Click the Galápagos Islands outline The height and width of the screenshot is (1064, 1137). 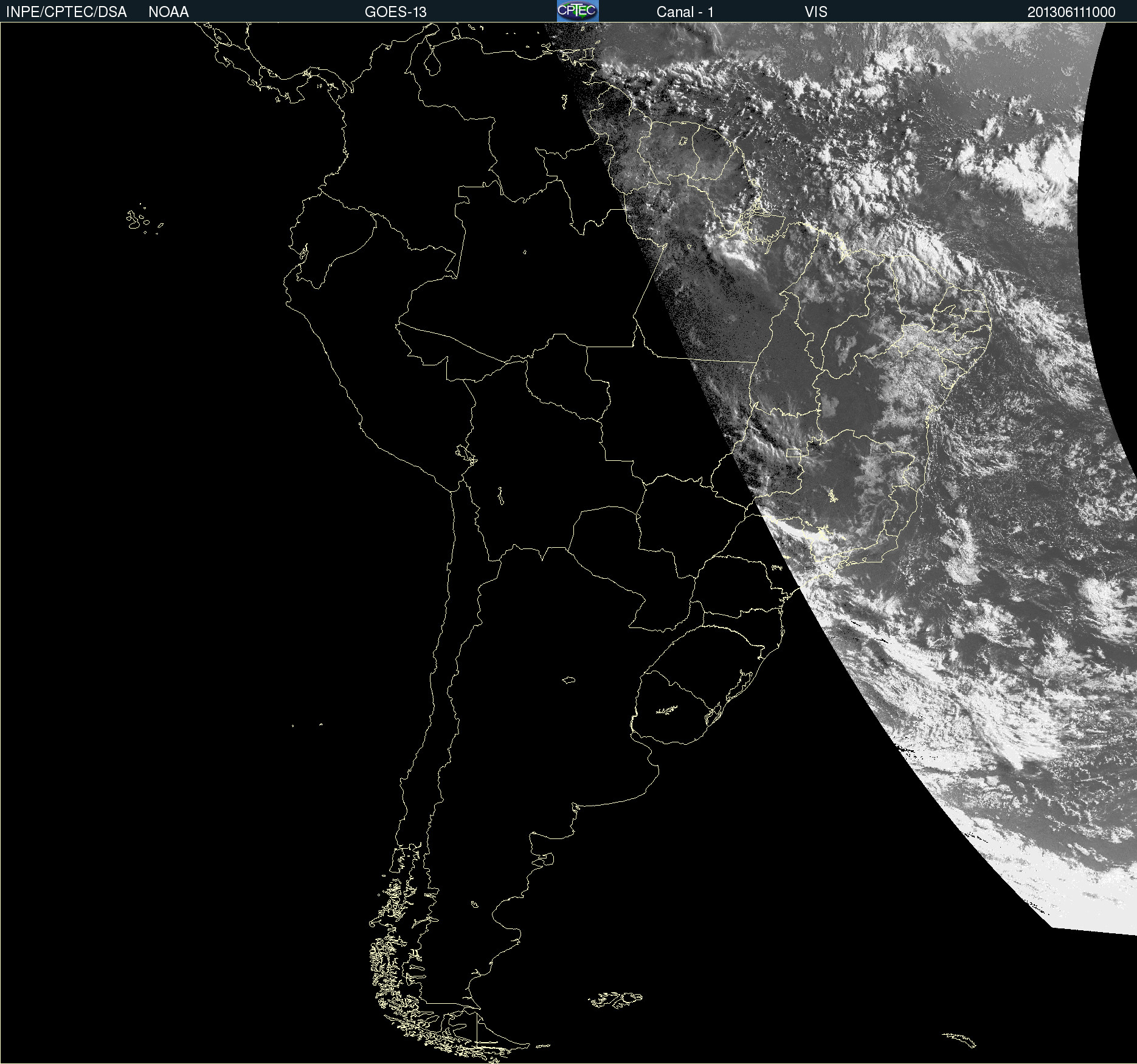[137, 220]
